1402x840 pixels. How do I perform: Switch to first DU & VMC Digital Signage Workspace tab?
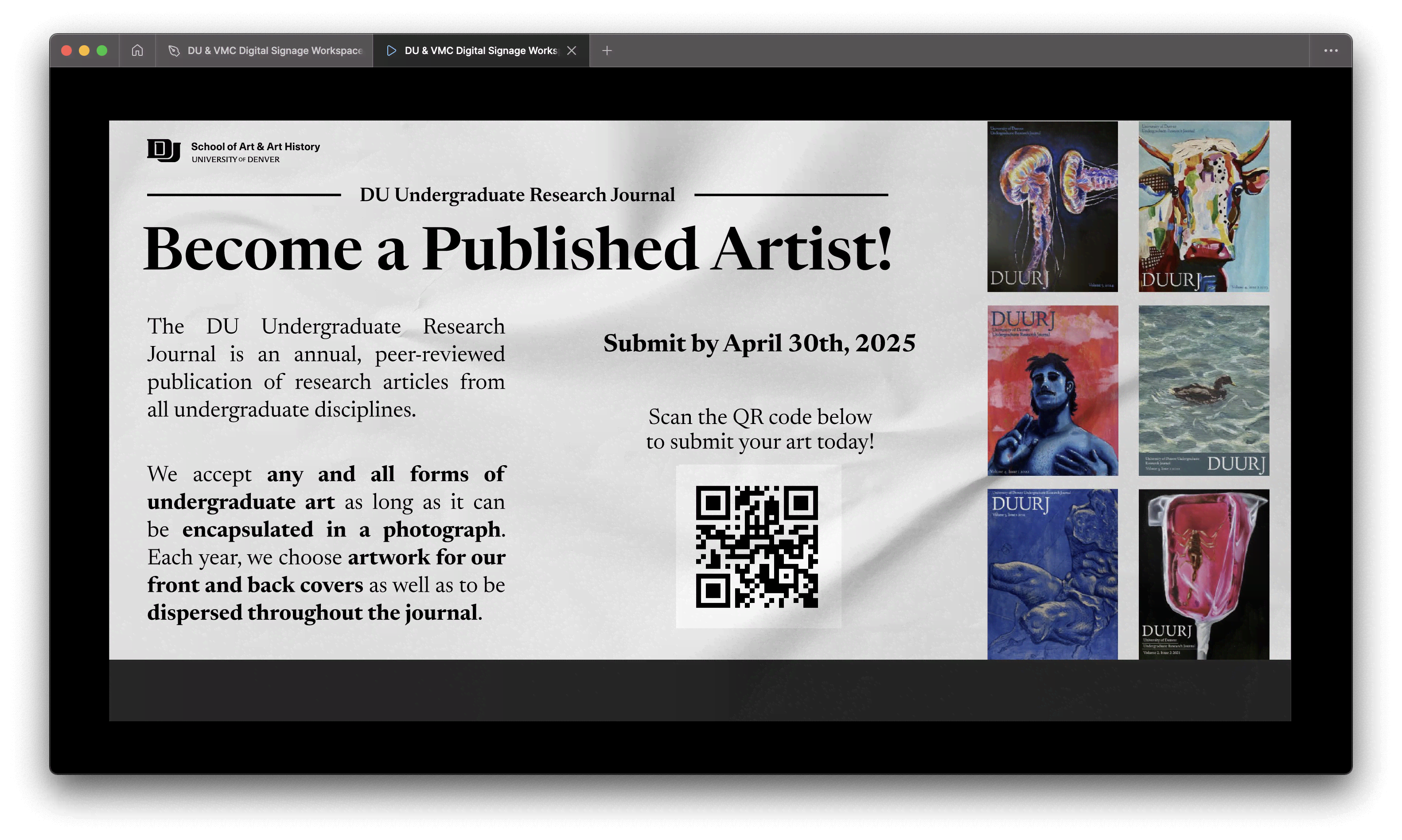(265, 51)
